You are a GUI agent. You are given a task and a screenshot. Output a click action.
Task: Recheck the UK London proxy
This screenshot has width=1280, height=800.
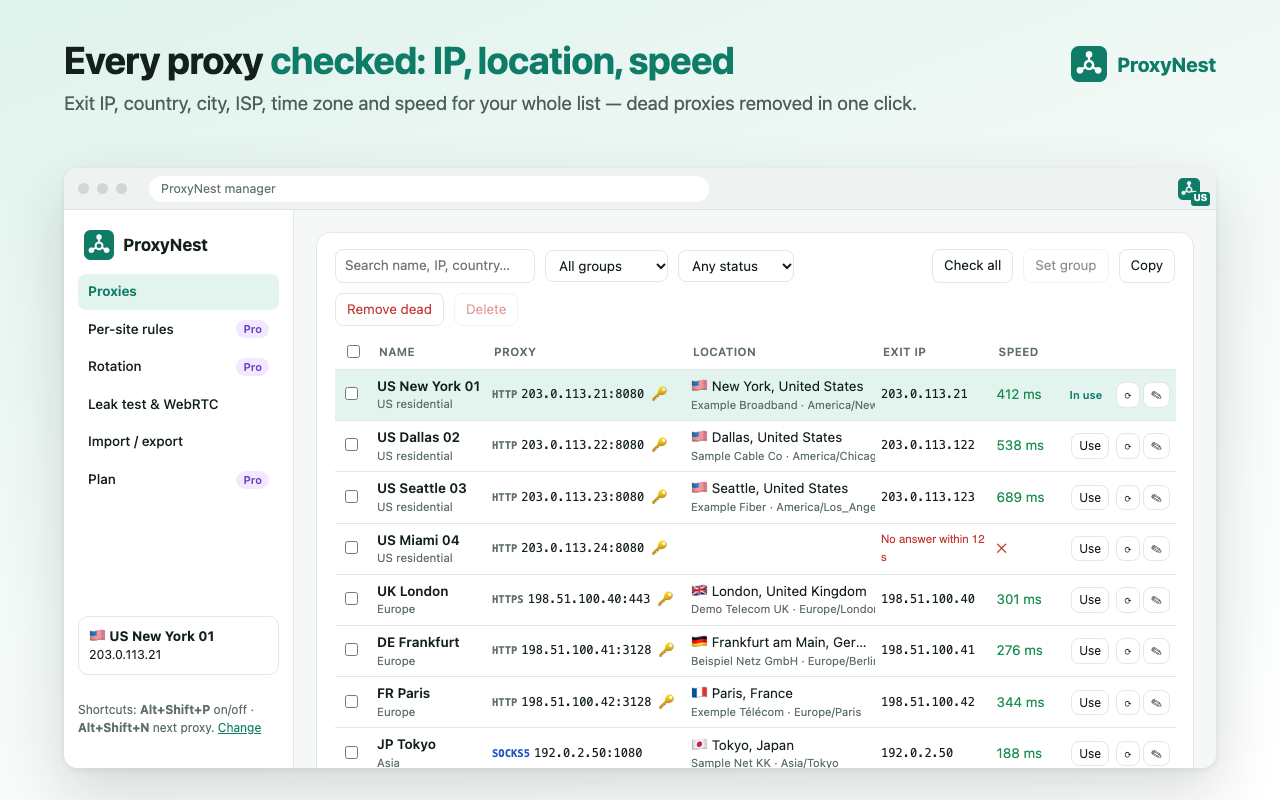pos(1127,600)
